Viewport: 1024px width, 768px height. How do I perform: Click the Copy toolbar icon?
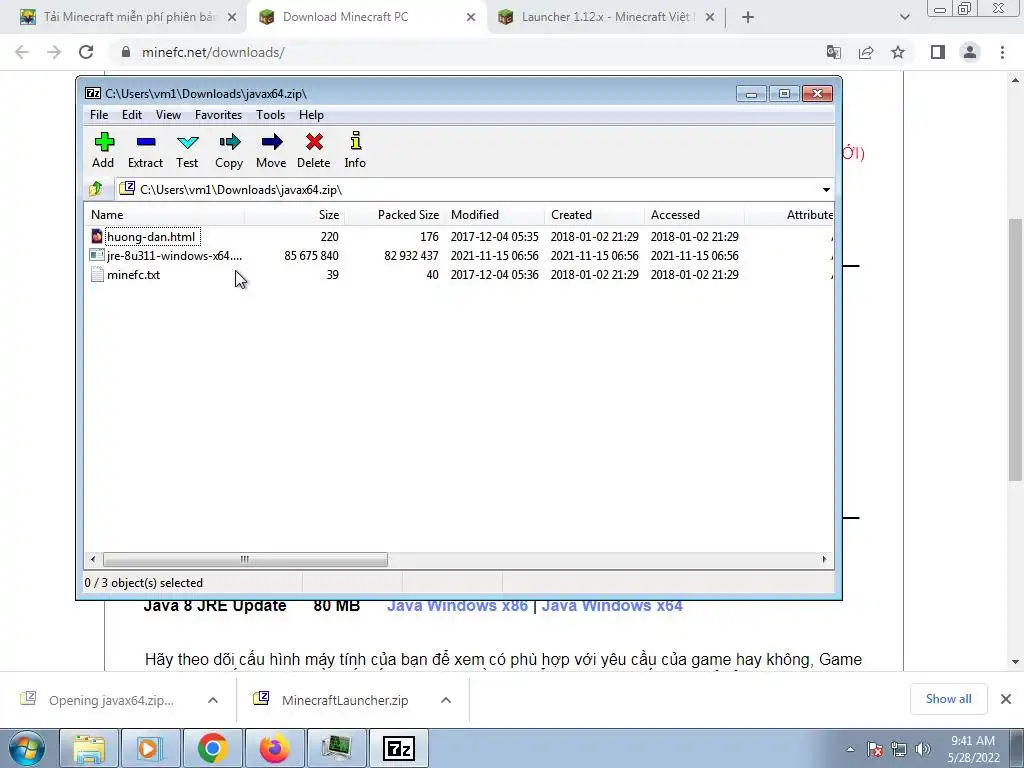pos(229,142)
